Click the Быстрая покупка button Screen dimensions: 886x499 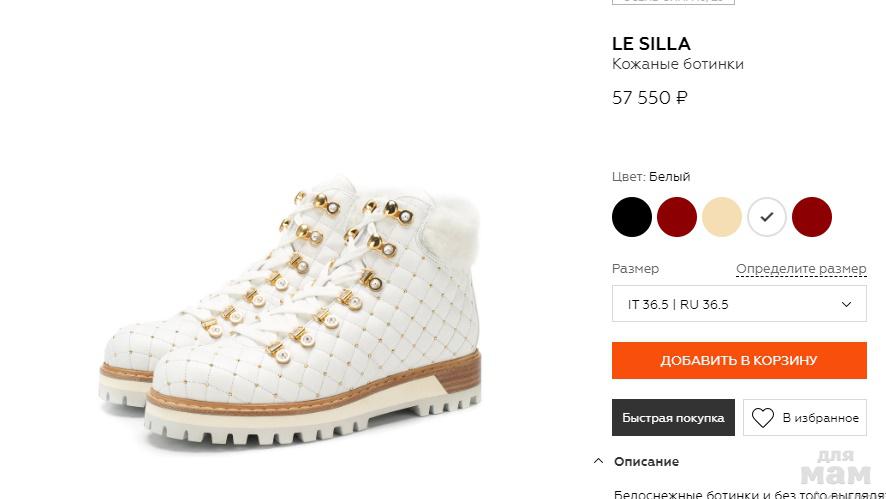673,418
